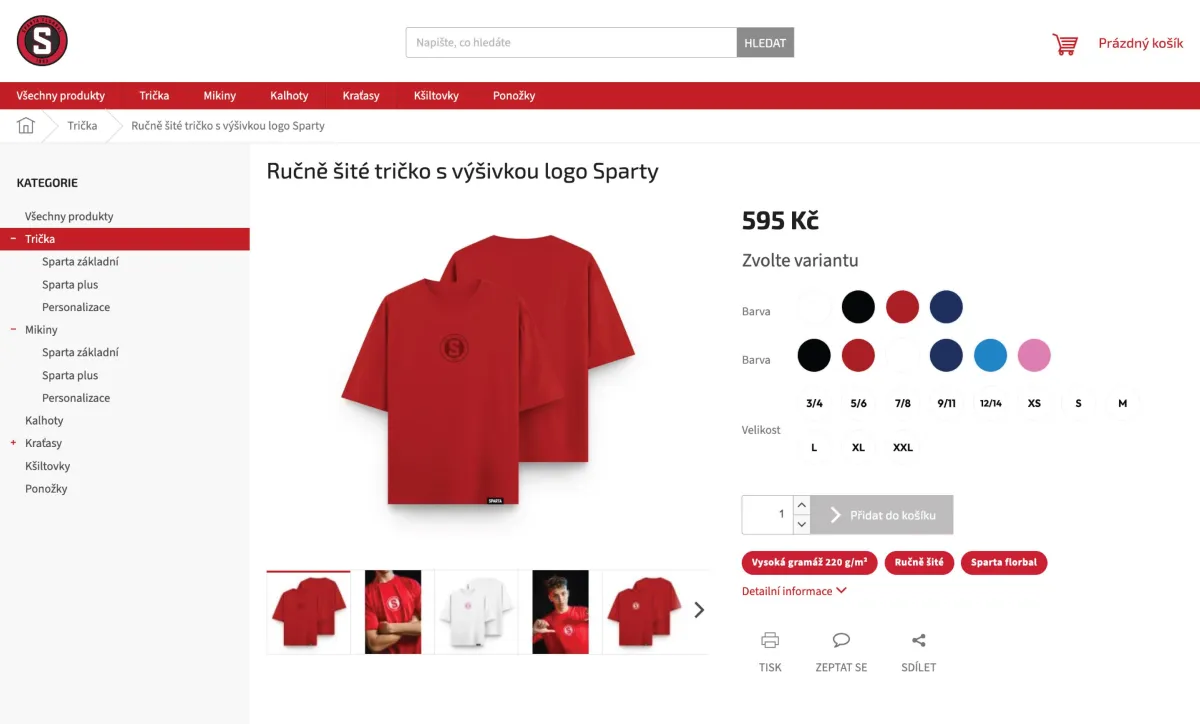The height and width of the screenshot is (724, 1200).
Task: Open the shopping cart icon
Action: coord(1065,44)
